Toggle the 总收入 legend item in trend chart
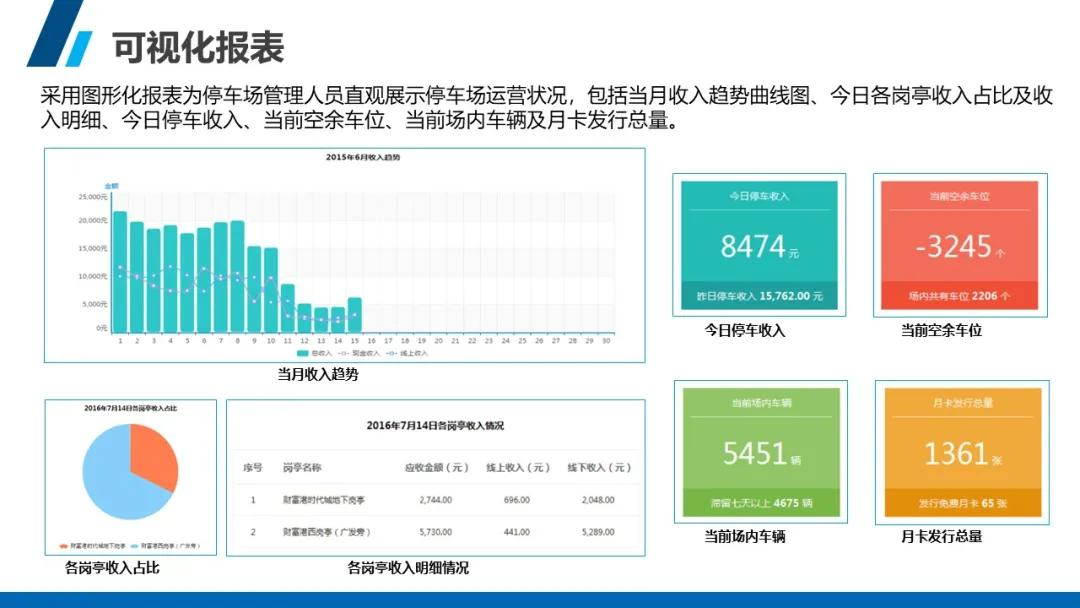1080x608 pixels. coord(313,353)
